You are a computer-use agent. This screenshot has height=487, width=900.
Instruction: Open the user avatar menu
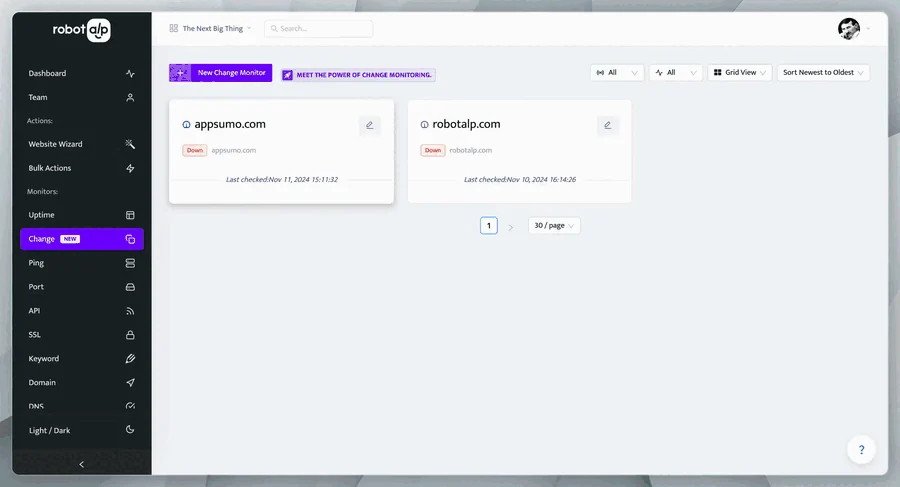pyautogui.click(x=849, y=29)
